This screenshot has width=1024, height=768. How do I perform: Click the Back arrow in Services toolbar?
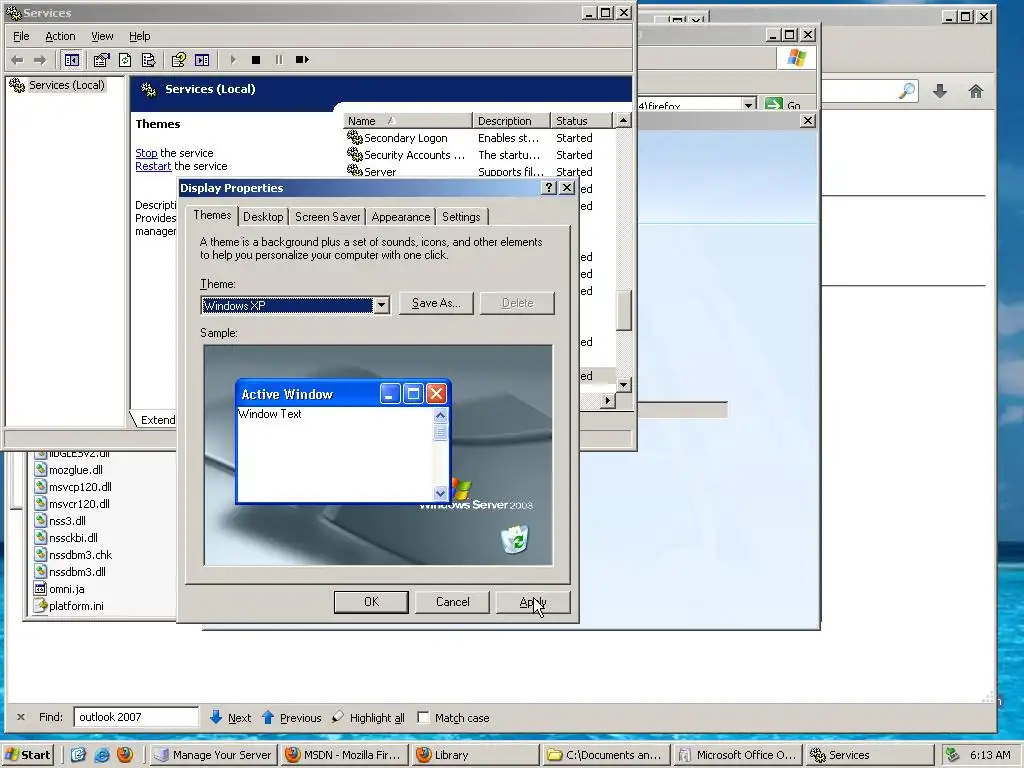pos(18,60)
